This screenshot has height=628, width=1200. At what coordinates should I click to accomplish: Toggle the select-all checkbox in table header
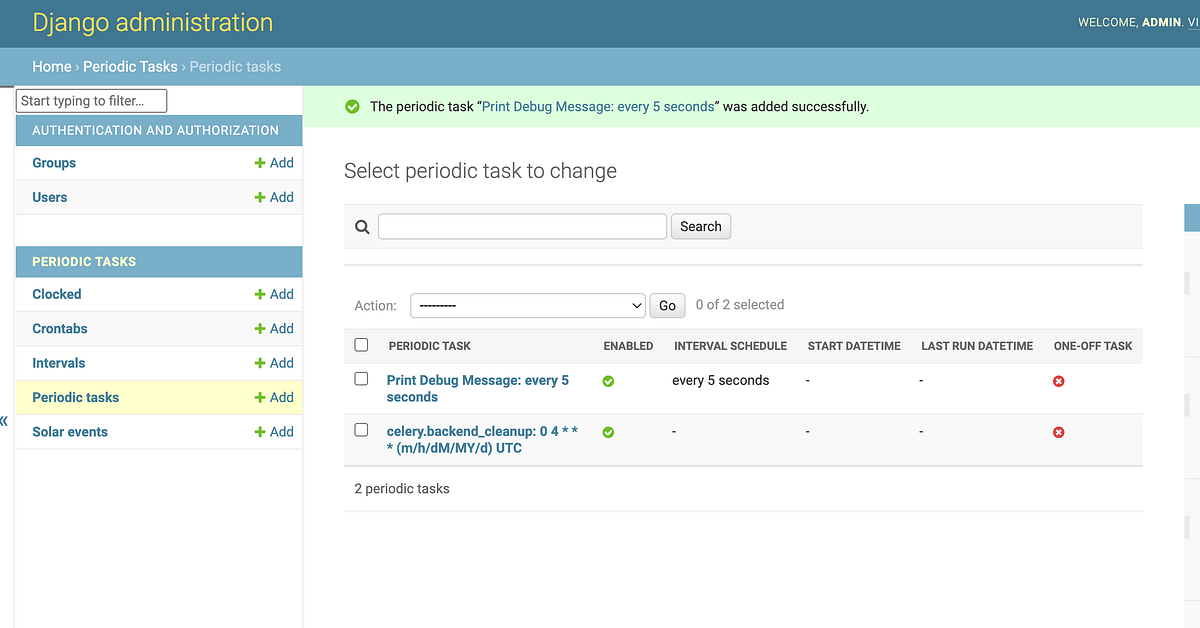click(361, 344)
